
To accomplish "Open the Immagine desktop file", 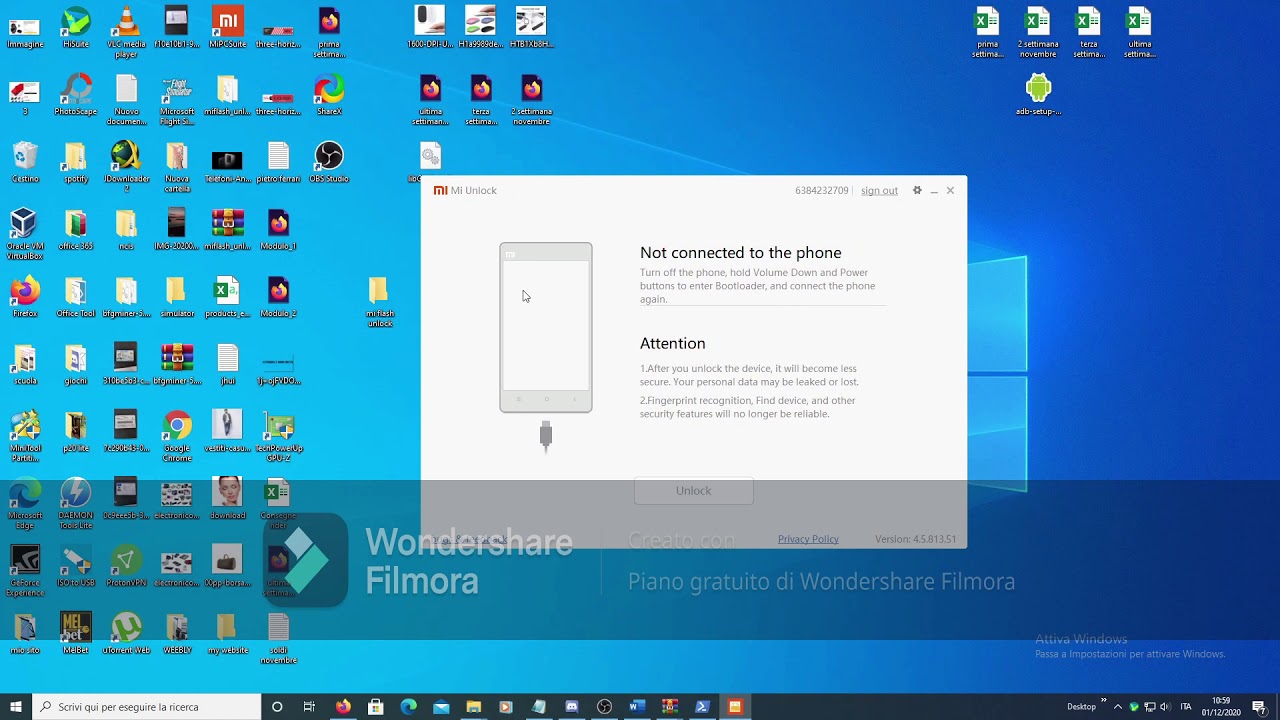I will pyautogui.click(x=25, y=28).
